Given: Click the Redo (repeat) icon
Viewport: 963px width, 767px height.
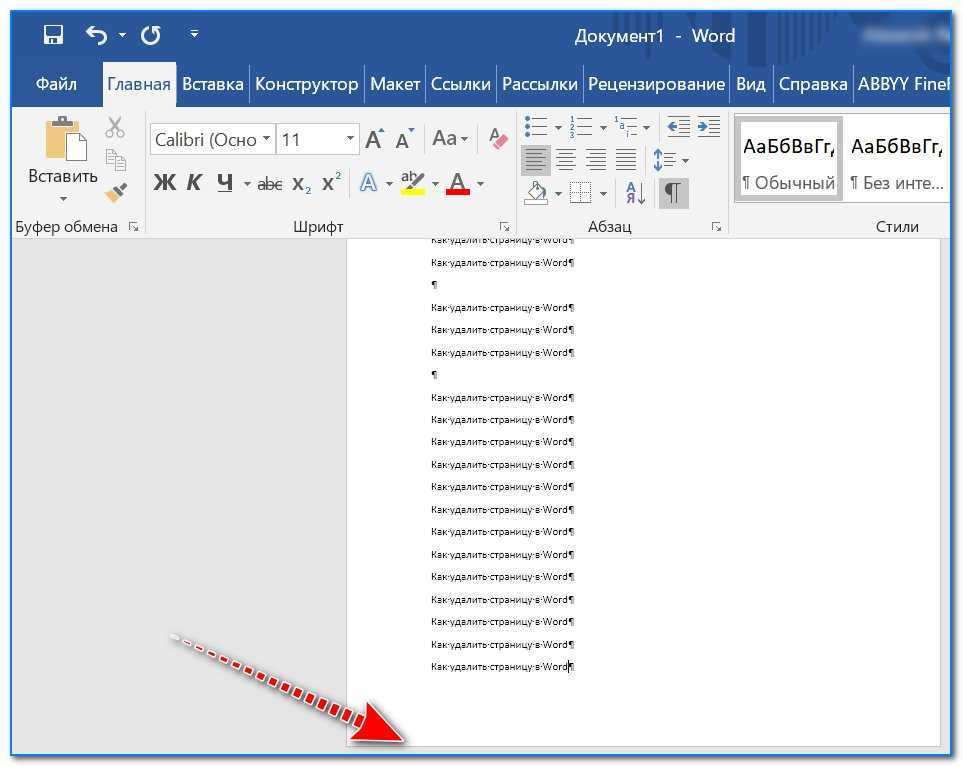Looking at the screenshot, I should [x=150, y=35].
